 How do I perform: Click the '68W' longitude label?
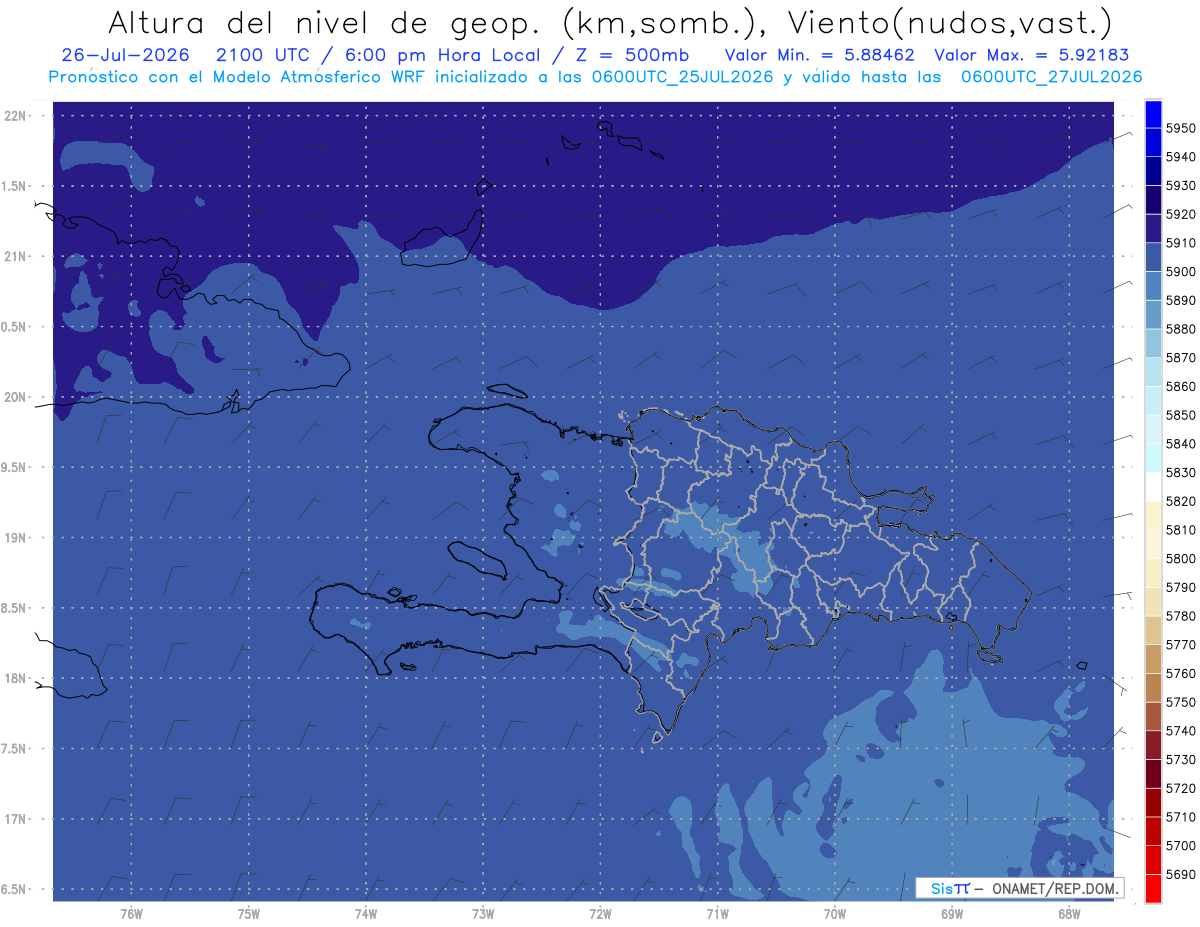[1069, 914]
